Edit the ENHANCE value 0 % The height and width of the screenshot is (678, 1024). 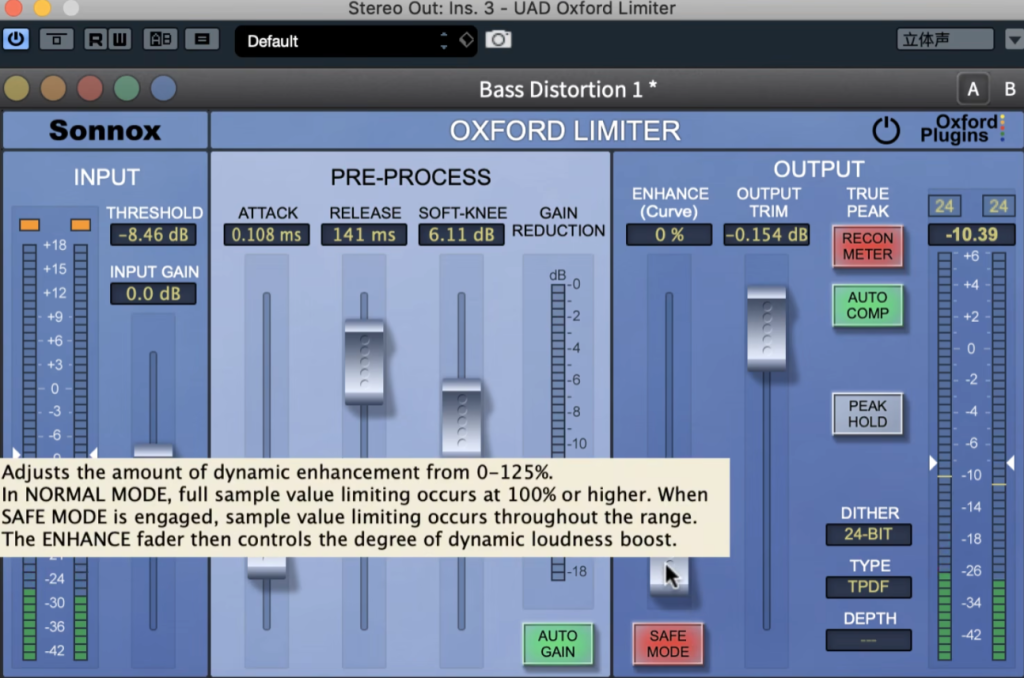(x=669, y=234)
